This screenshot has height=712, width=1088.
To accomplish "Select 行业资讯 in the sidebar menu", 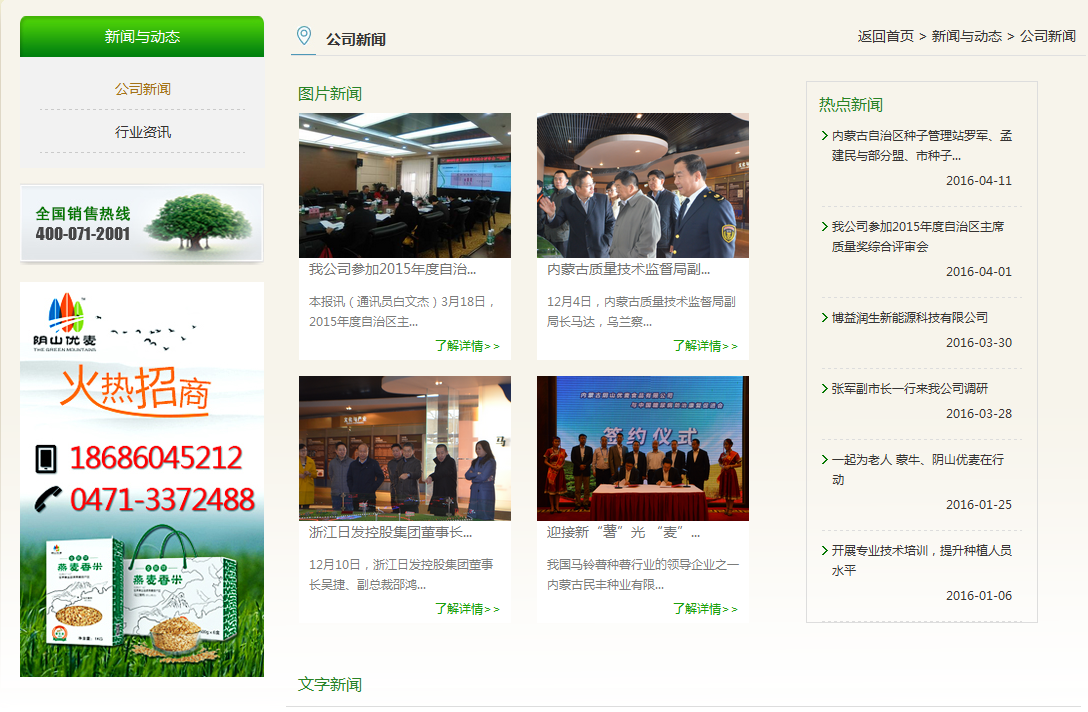I will 141,131.
